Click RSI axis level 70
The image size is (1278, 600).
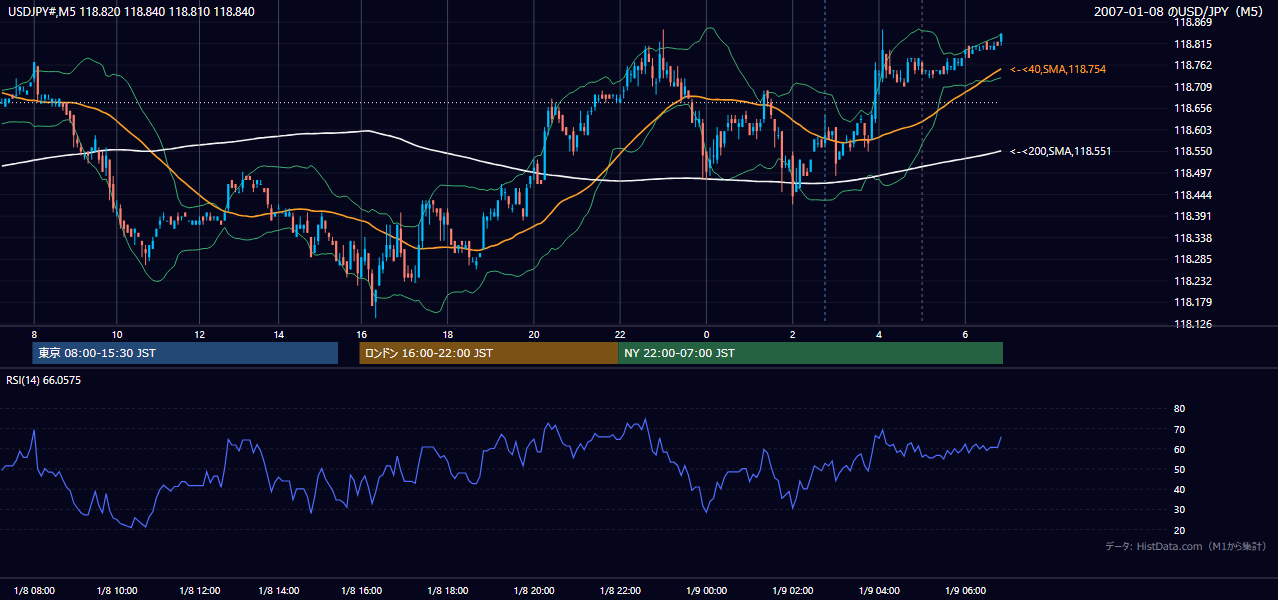pyautogui.click(x=1179, y=429)
